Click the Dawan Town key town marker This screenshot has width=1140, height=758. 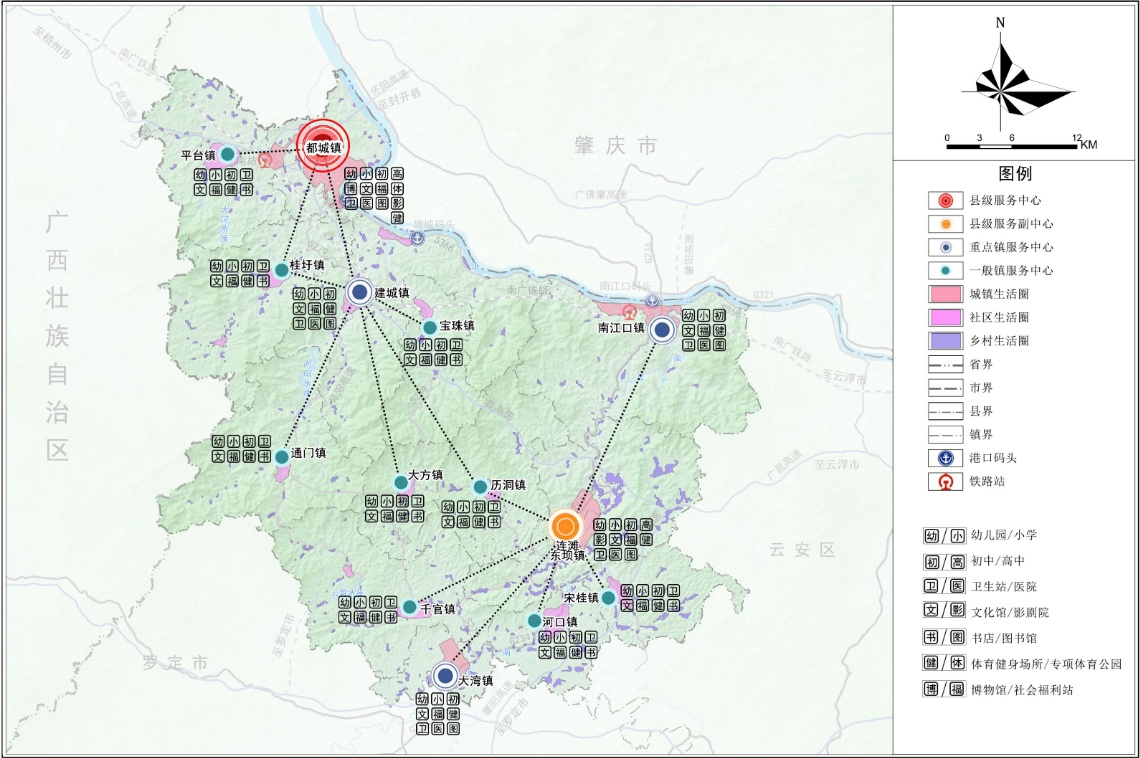446,677
